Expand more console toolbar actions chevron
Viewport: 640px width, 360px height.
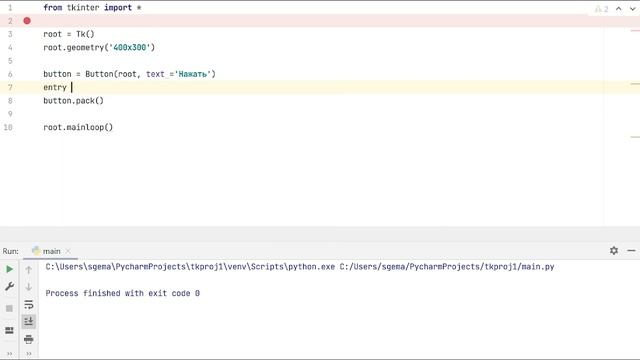click(29, 353)
